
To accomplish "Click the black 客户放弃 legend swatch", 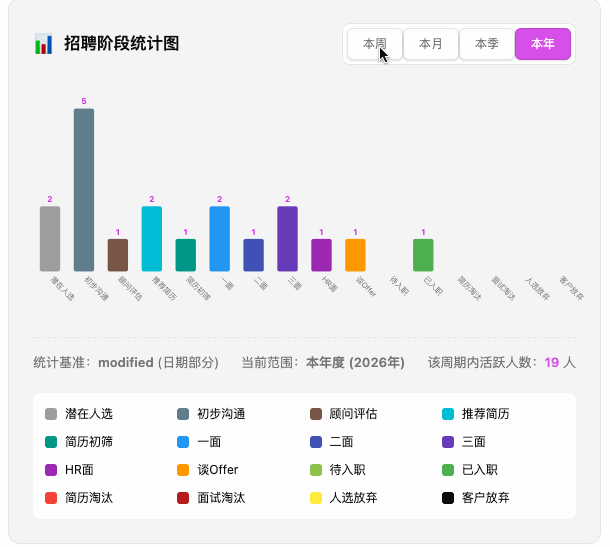I will pyautogui.click(x=448, y=498).
